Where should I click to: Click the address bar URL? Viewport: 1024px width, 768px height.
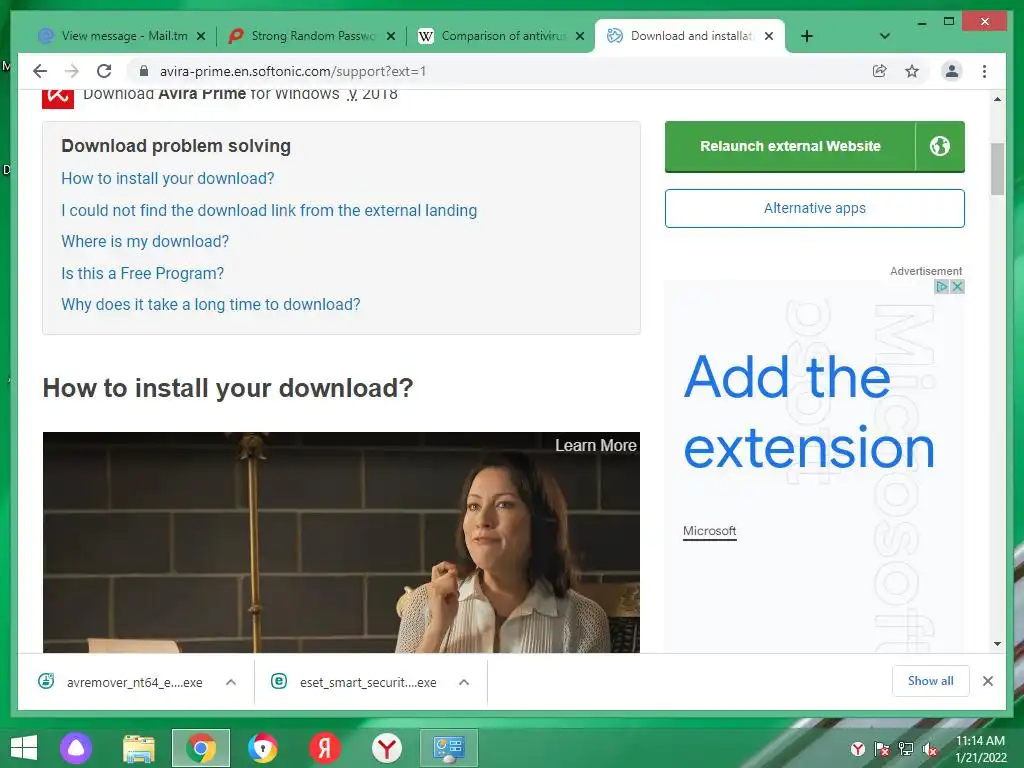tap(293, 71)
